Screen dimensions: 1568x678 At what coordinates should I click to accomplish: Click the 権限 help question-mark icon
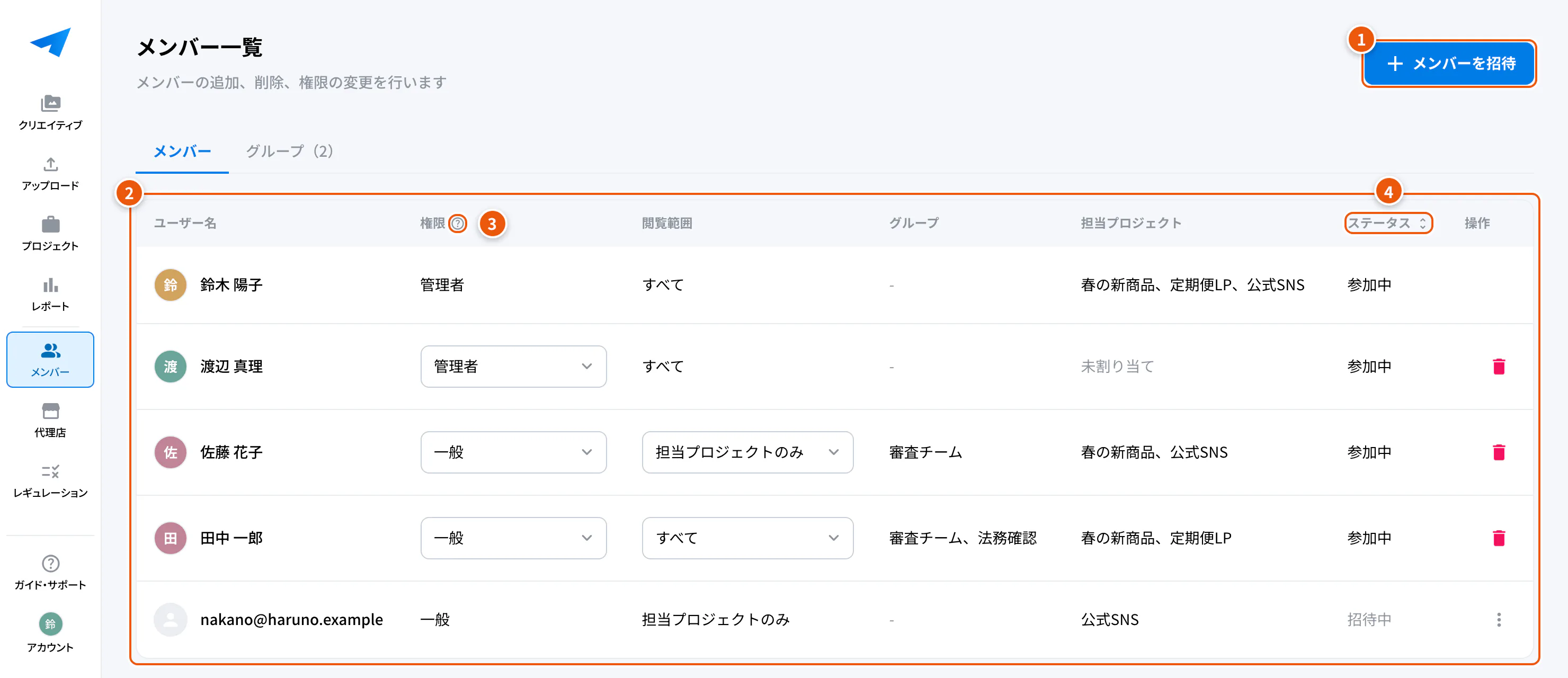pyautogui.click(x=458, y=224)
